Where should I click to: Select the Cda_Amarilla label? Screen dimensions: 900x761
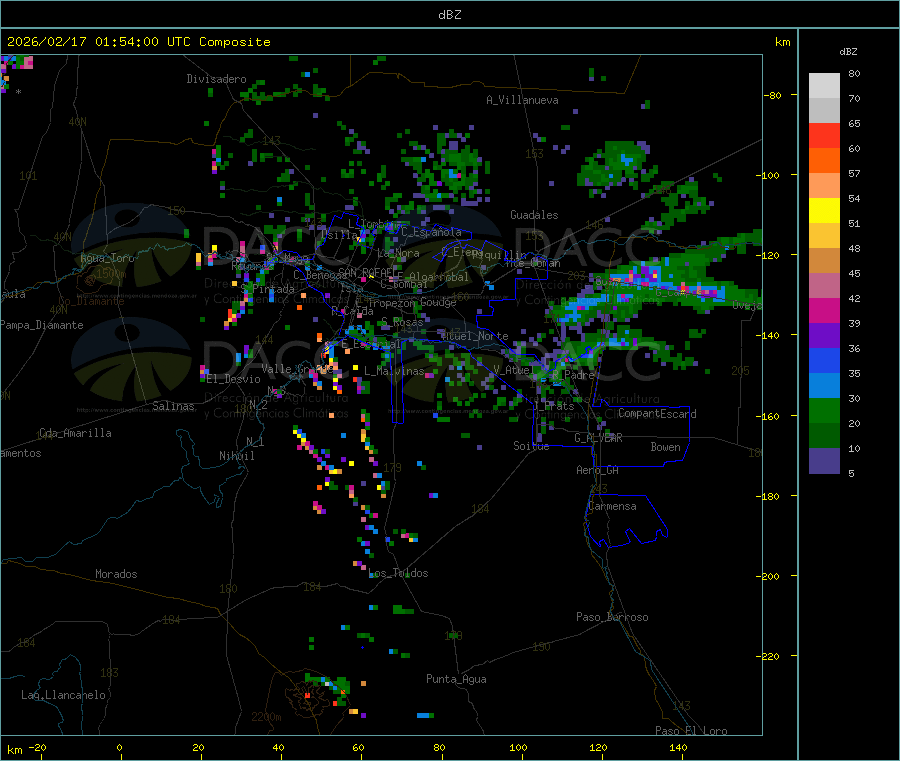(75, 433)
